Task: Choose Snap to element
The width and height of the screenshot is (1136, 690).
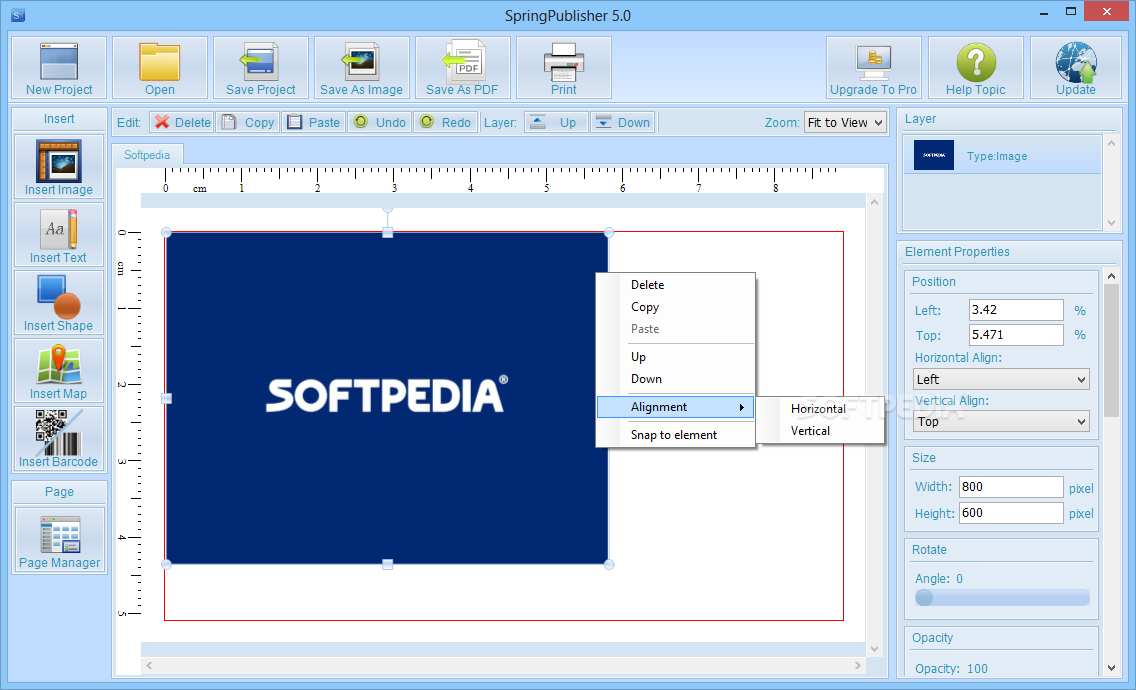Action: click(675, 435)
